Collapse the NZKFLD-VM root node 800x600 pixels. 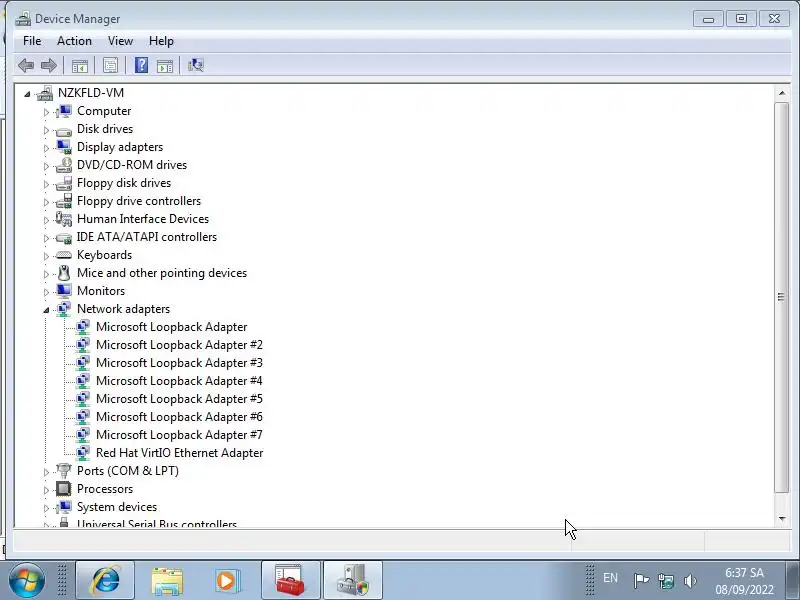[x=27, y=94]
